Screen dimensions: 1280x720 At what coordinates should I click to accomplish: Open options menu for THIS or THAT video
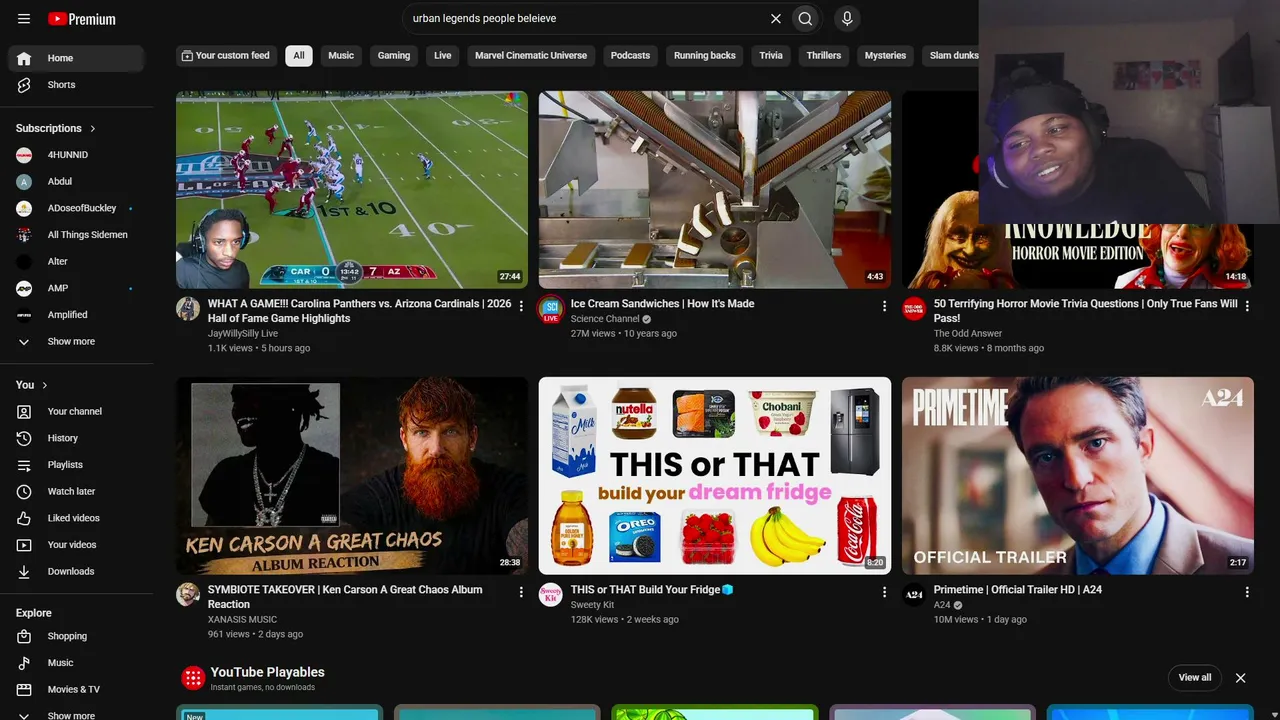pyautogui.click(x=884, y=592)
